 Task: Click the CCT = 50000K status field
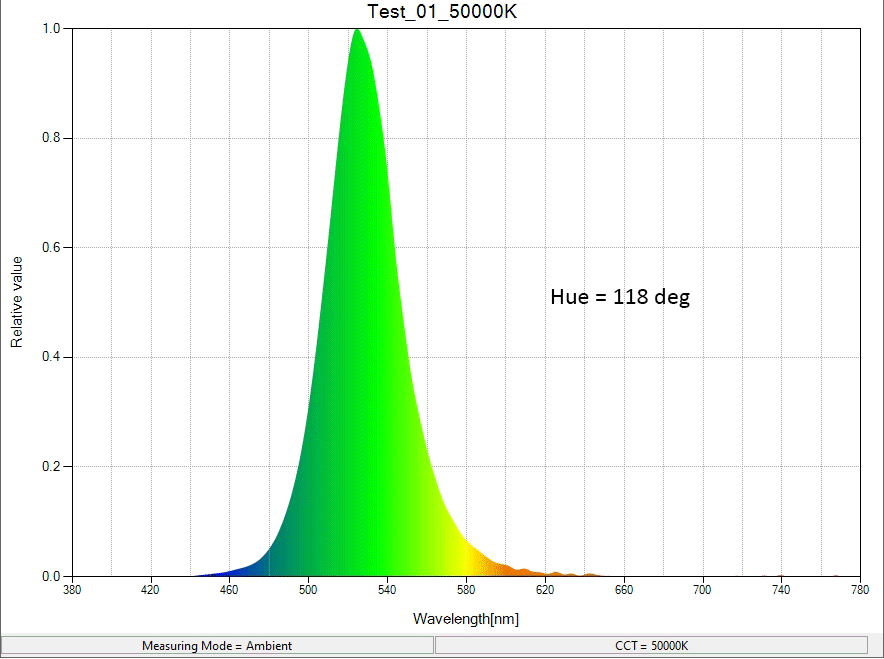pos(651,645)
